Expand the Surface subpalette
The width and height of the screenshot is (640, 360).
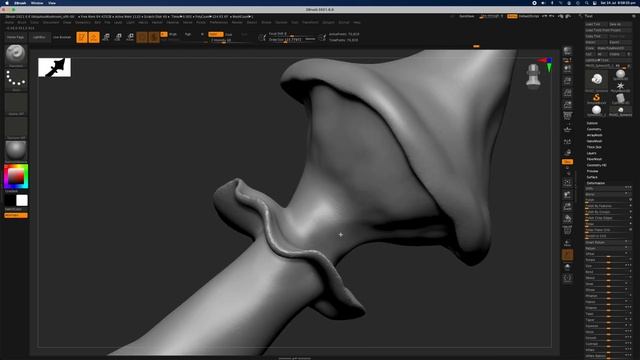(x=592, y=177)
